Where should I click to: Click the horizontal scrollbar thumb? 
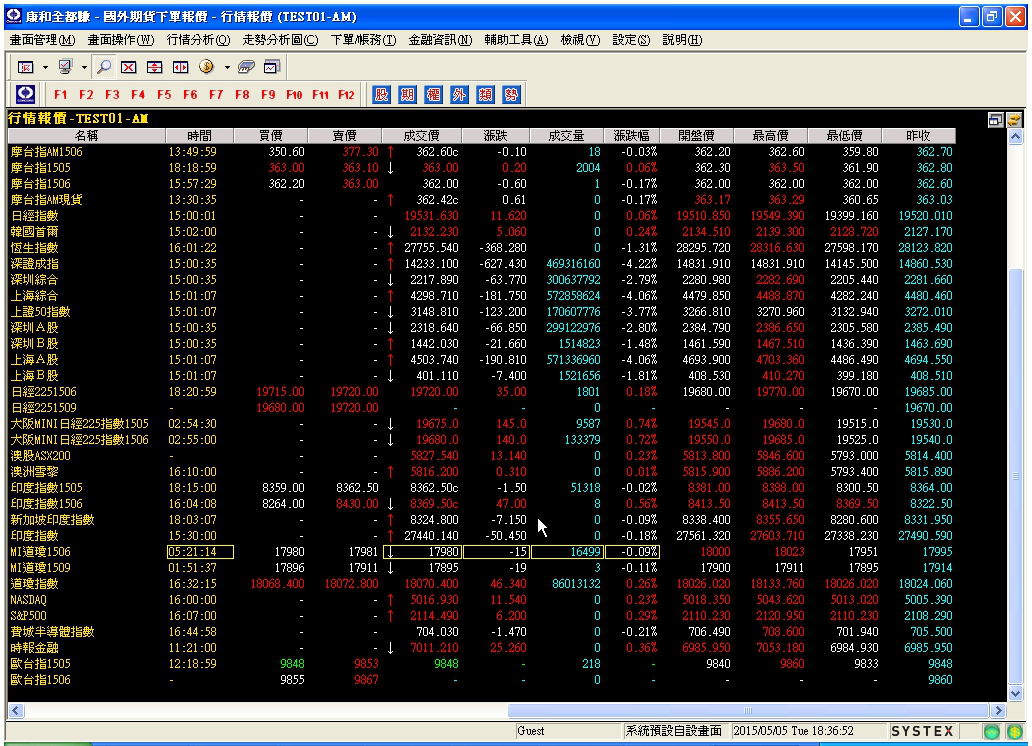748,710
